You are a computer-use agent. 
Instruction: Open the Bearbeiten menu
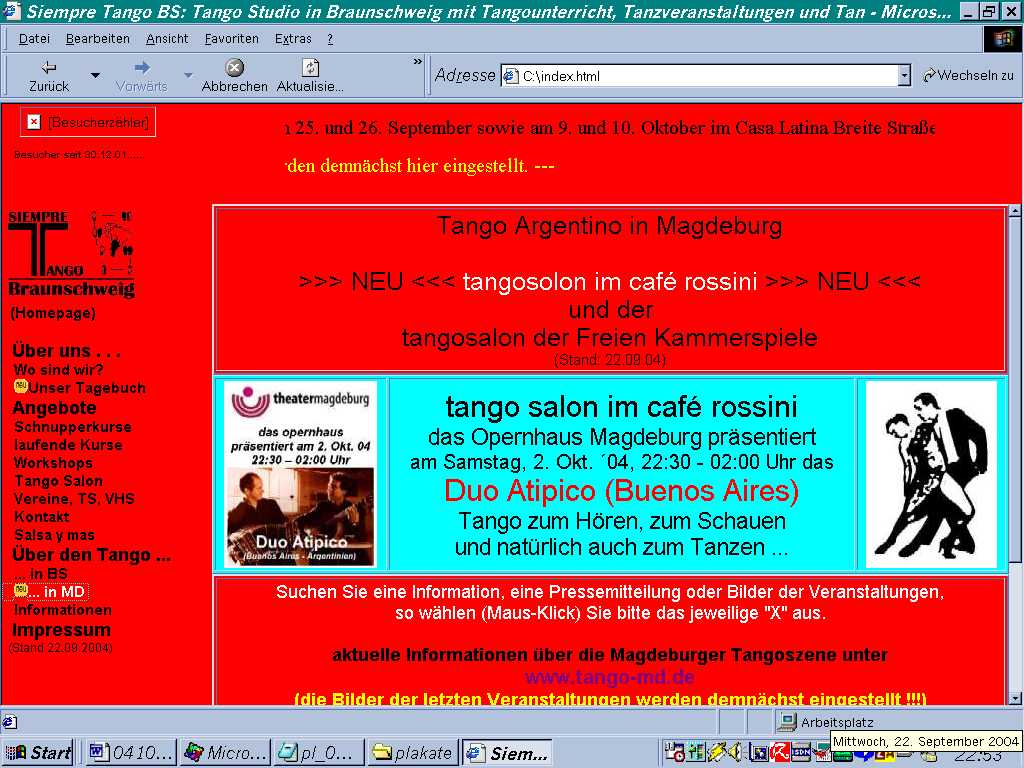97,39
